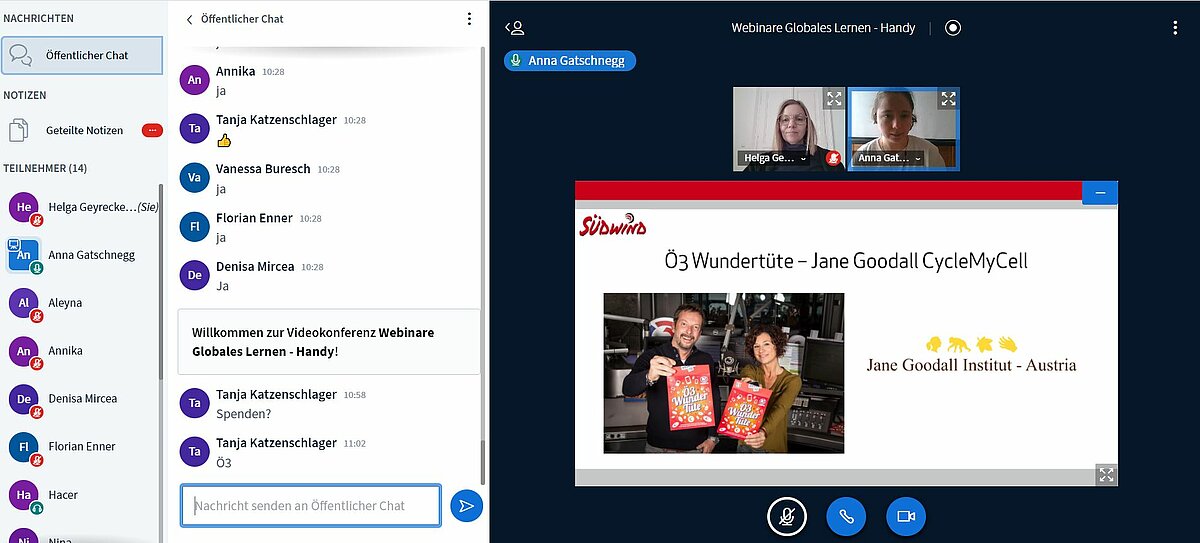Click the recording indicator next to title
The image size is (1200, 543).
(953, 28)
